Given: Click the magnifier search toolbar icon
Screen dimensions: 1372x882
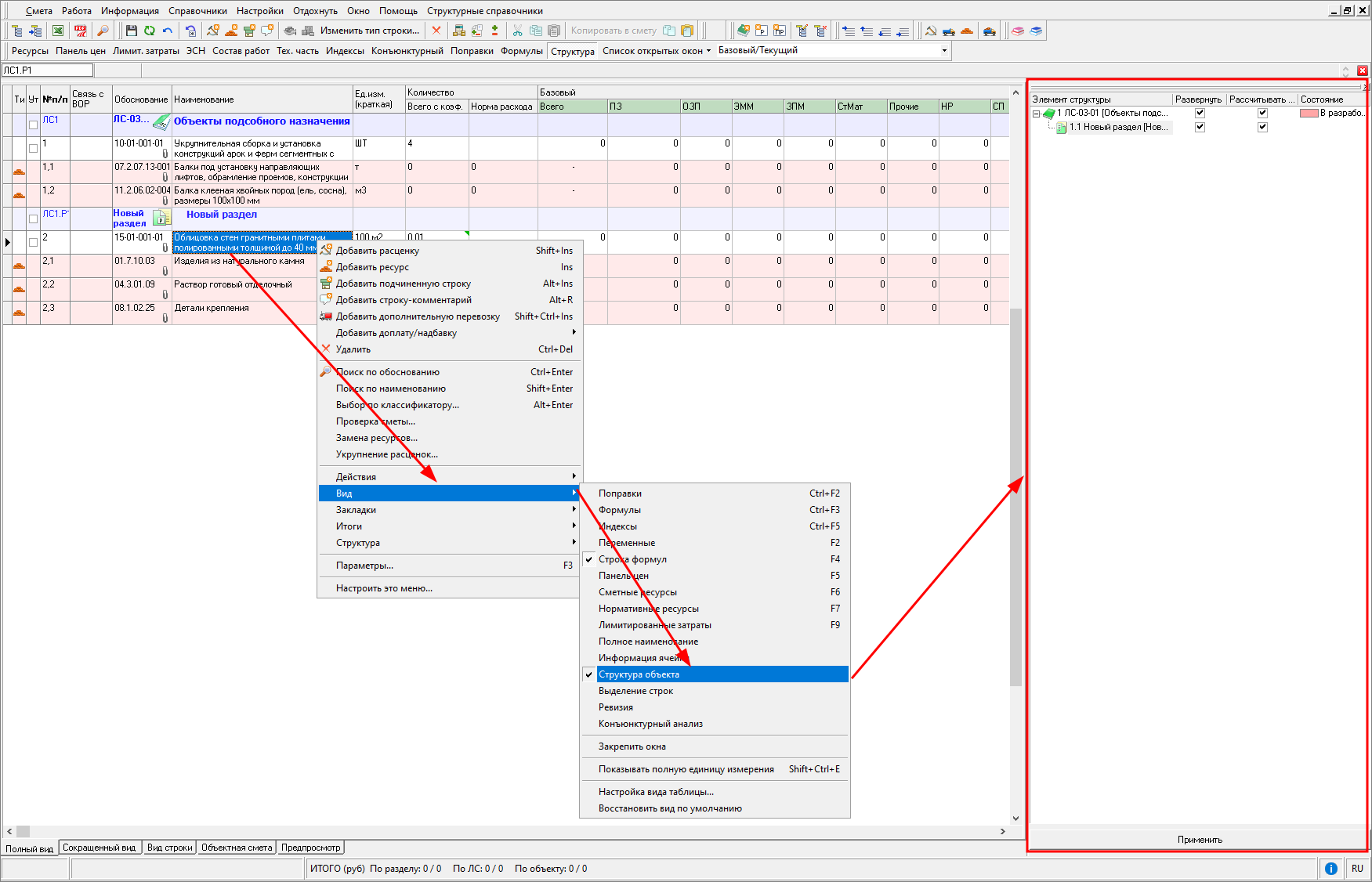Looking at the screenshot, I should tap(103, 31).
